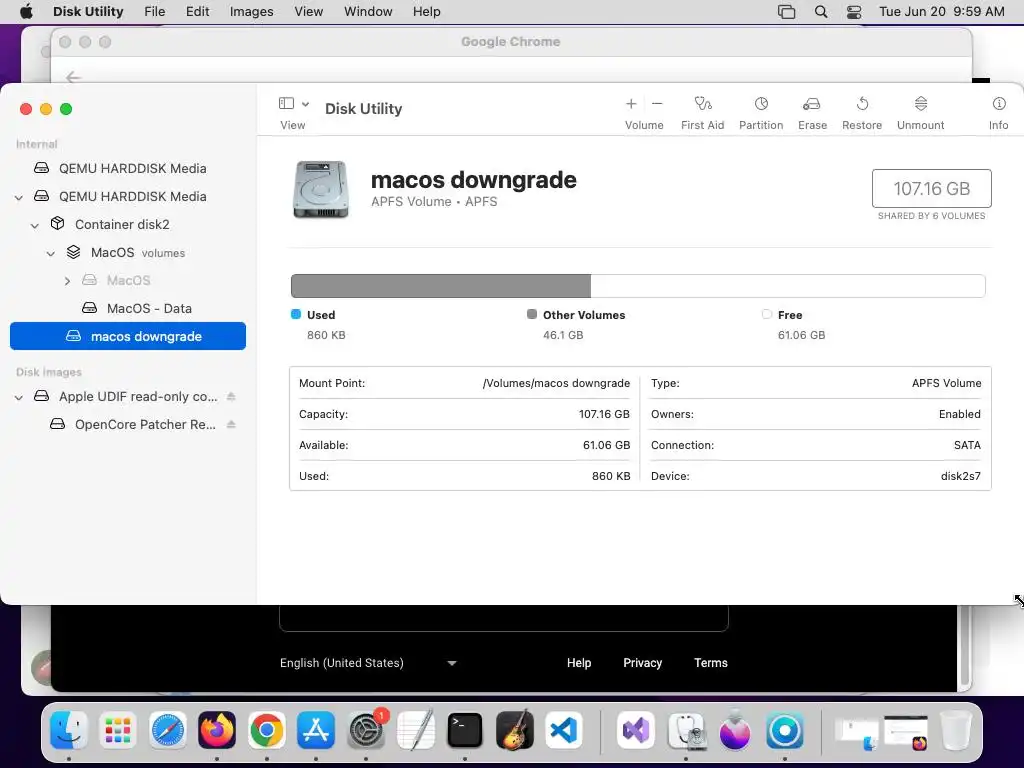Viewport: 1024px width, 768px height.
Task: Open Visual Studio Code from Dock
Action: (x=564, y=729)
